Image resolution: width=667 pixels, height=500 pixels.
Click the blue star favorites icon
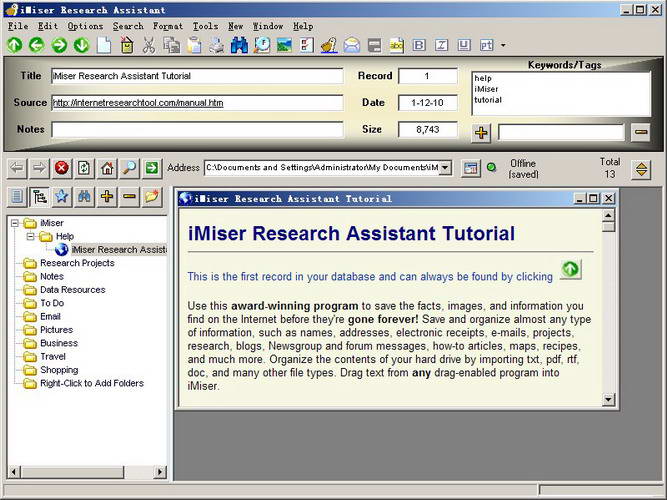(x=62, y=197)
